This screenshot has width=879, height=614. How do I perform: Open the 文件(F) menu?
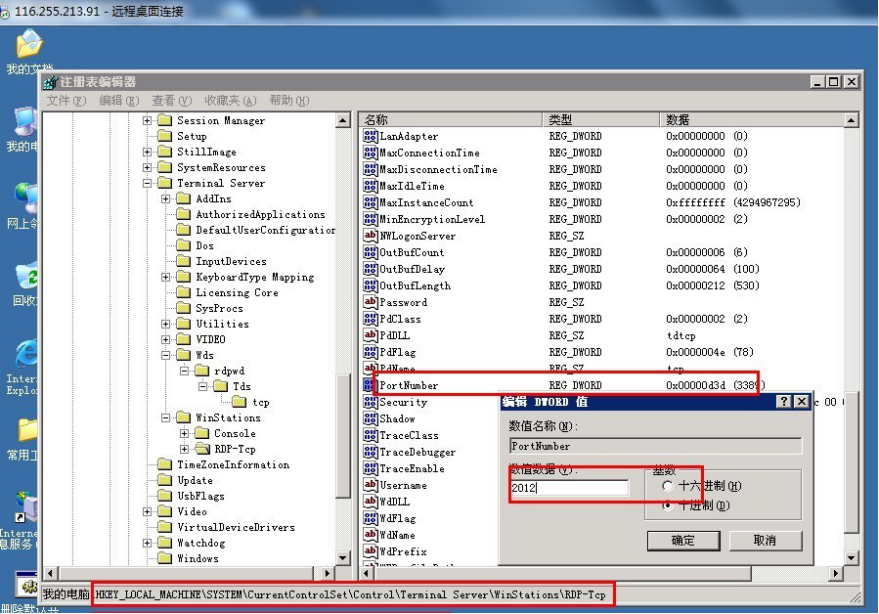pos(66,101)
